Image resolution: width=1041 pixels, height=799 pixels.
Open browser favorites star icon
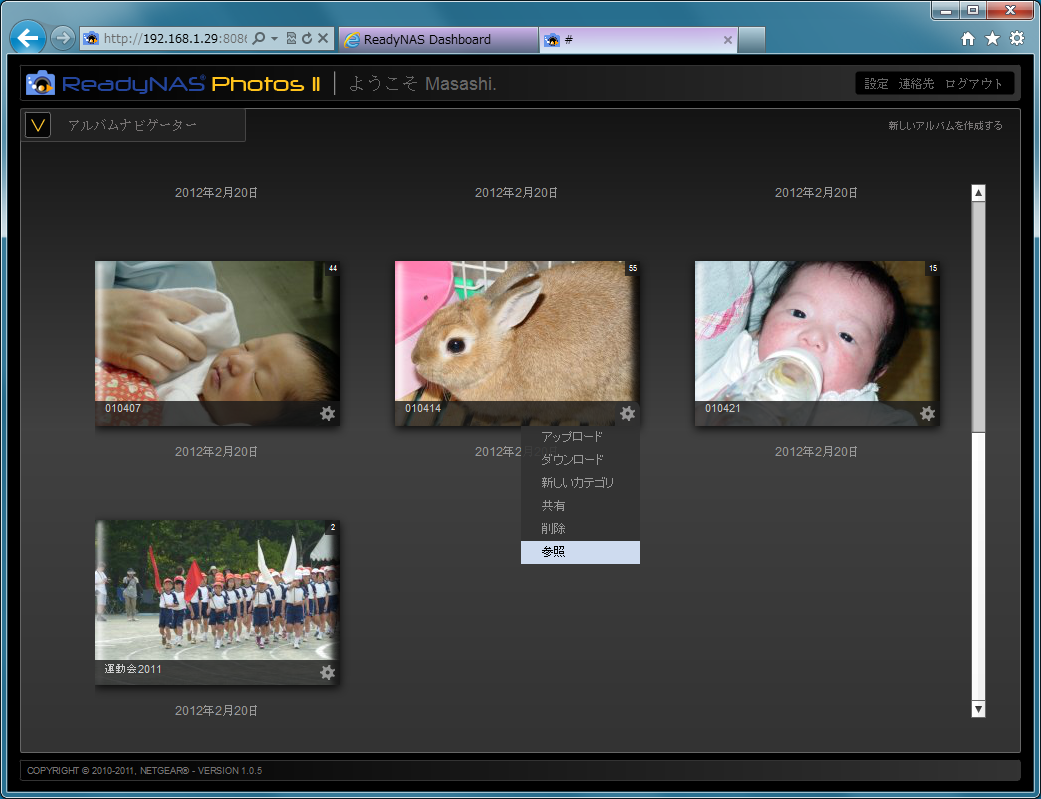tap(992, 39)
